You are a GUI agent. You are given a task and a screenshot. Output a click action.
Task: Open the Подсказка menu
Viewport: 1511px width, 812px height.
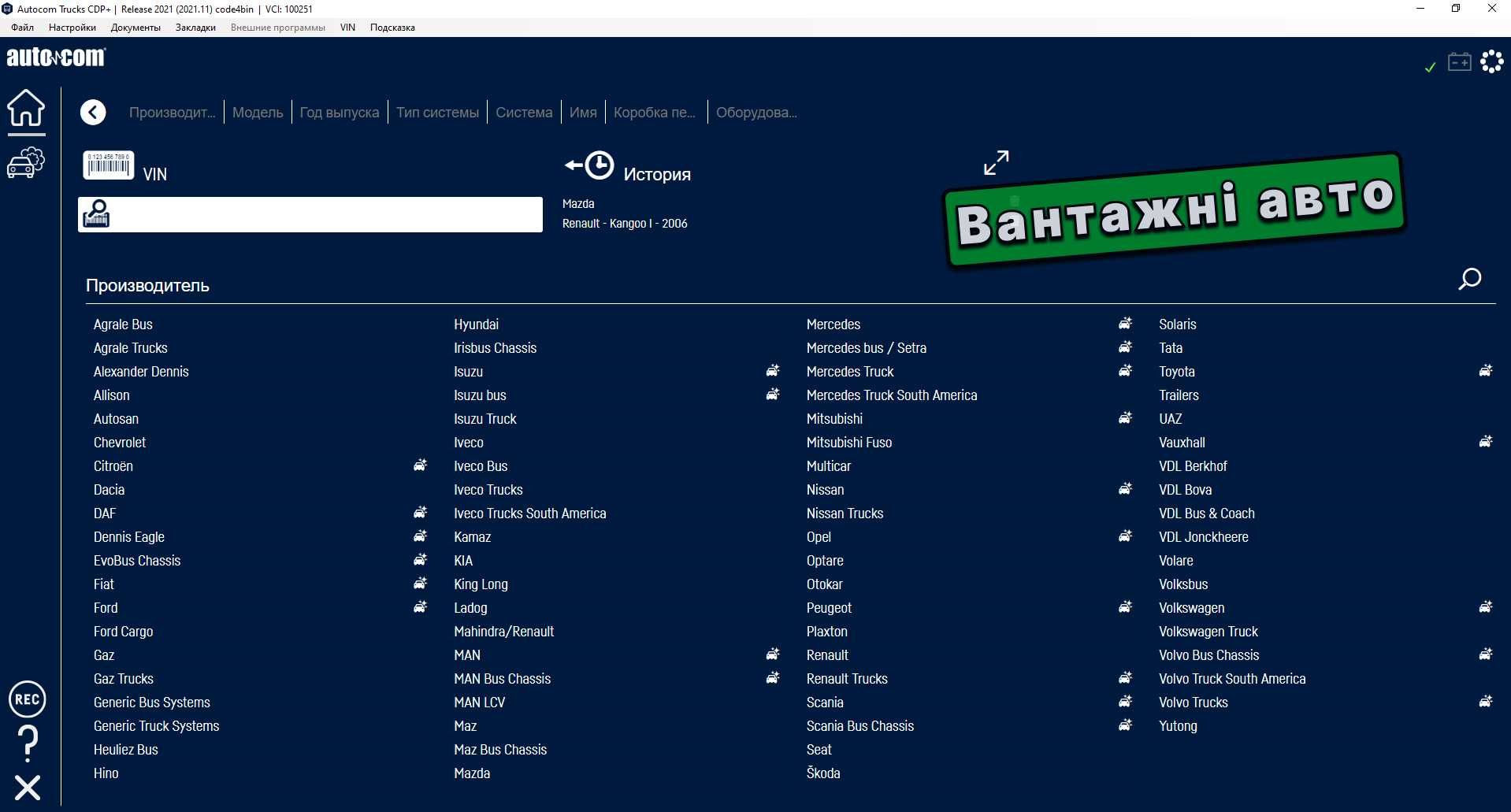[392, 28]
